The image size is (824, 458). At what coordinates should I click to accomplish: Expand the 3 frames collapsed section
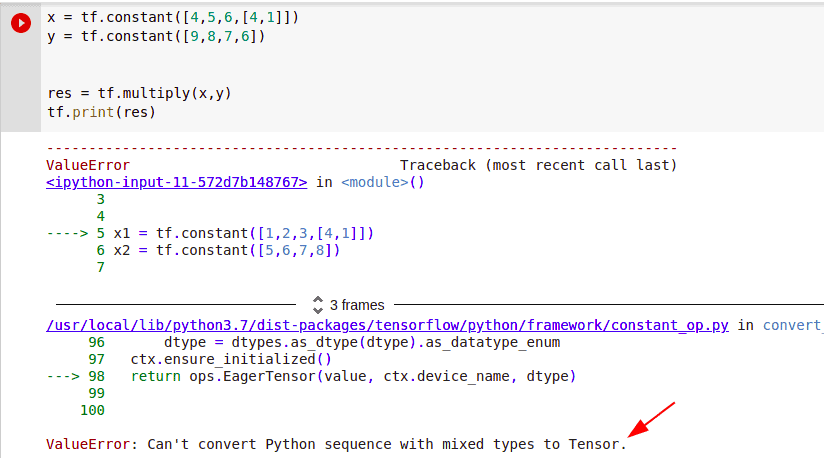tap(349, 305)
